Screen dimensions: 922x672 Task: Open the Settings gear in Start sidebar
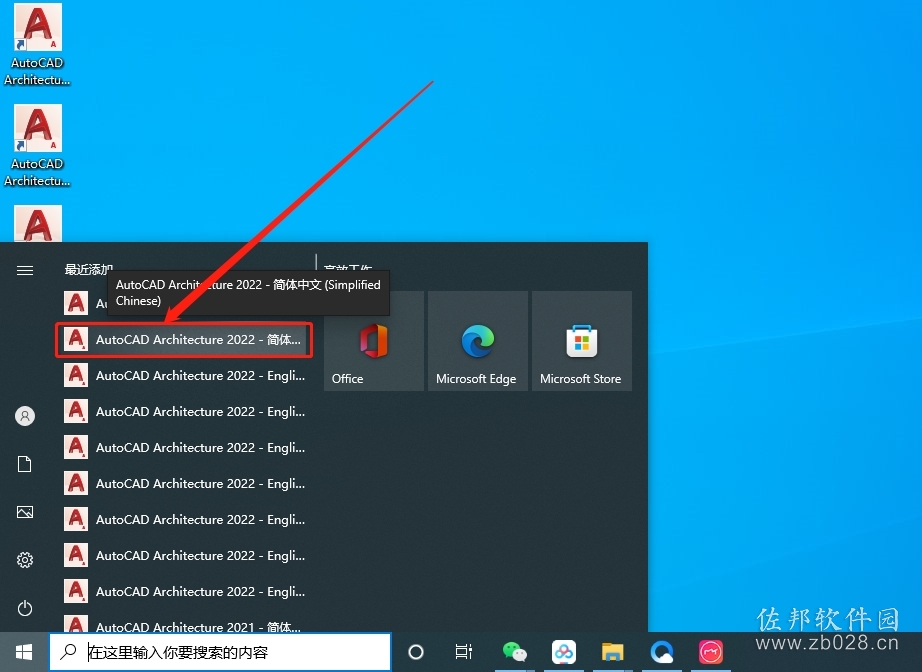25,560
